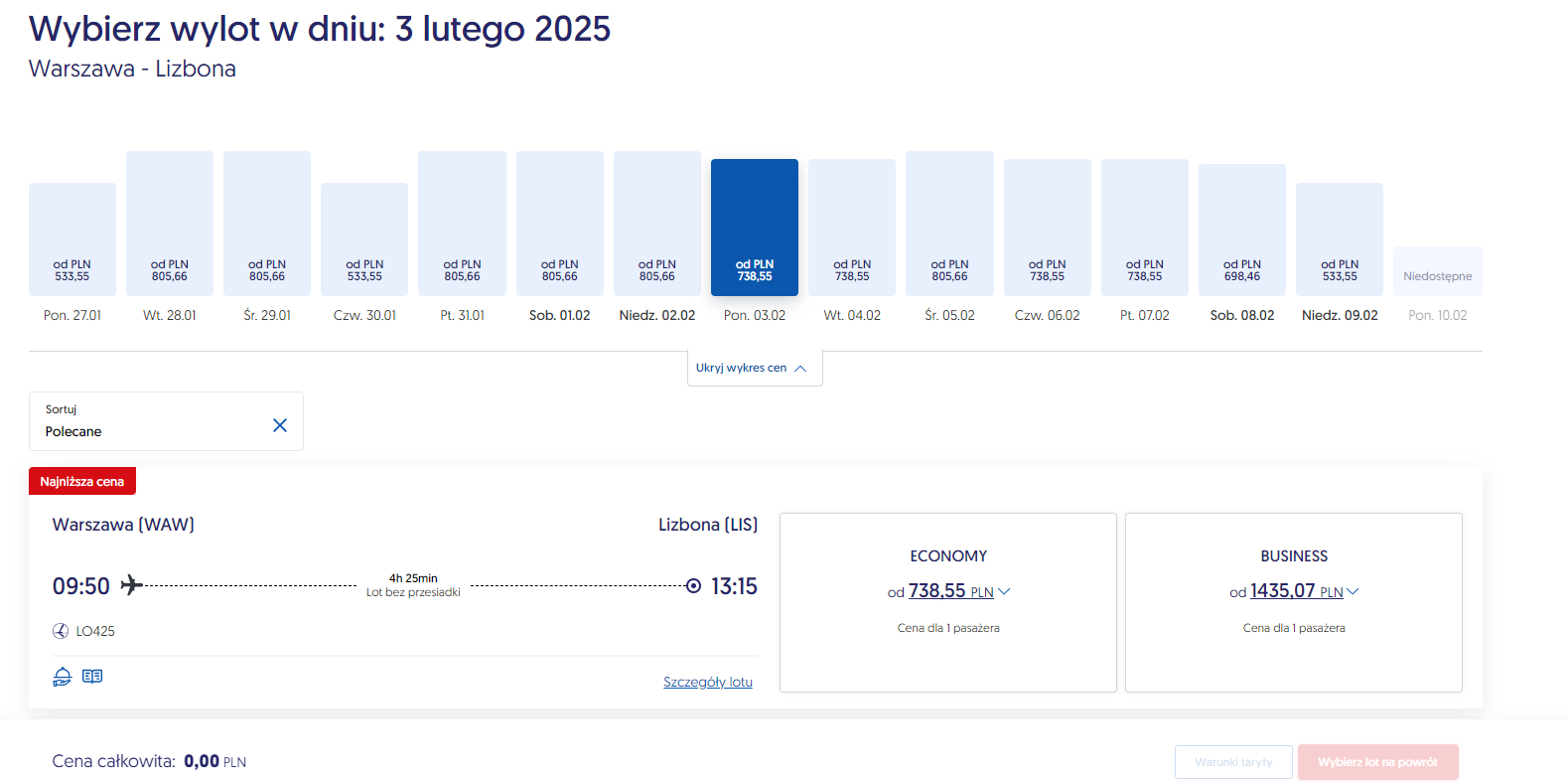Choose the Niedz. 09.02 price bar
Screen dimensions: 1568x783
pos(1339,239)
